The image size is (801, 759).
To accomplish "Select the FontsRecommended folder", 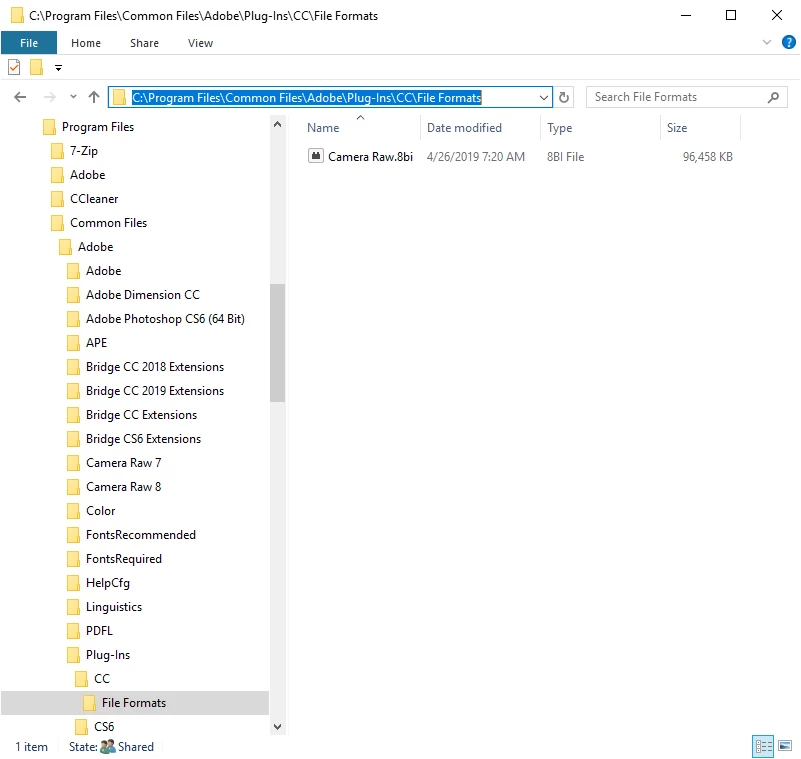I will point(140,535).
